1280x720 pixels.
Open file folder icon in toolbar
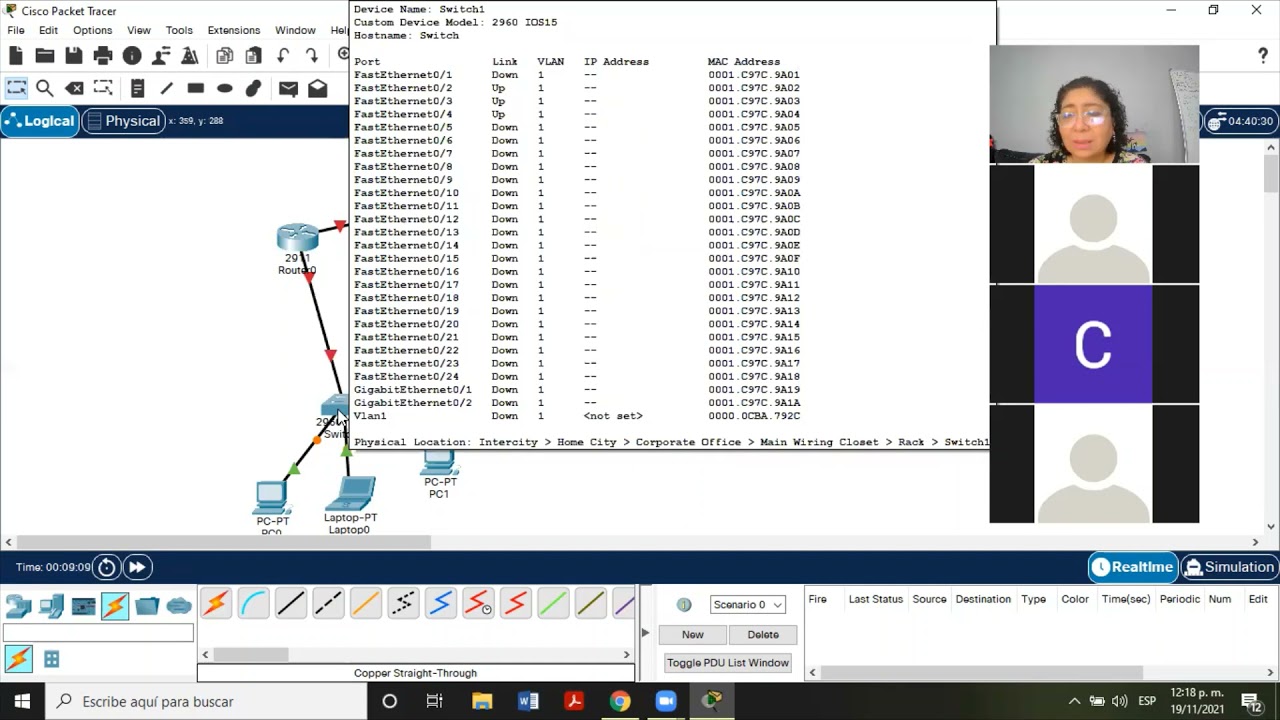point(44,55)
